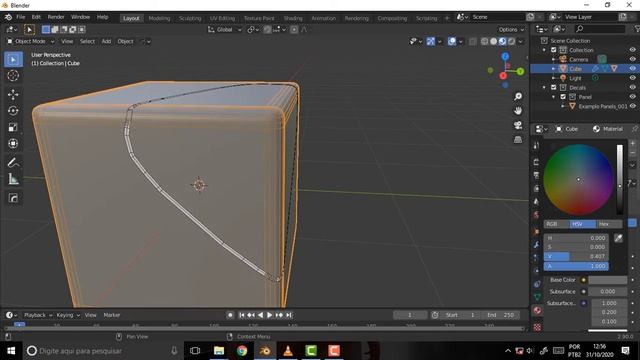Open the Modifier properties wrench tab
The image size is (640, 360).
537,244
